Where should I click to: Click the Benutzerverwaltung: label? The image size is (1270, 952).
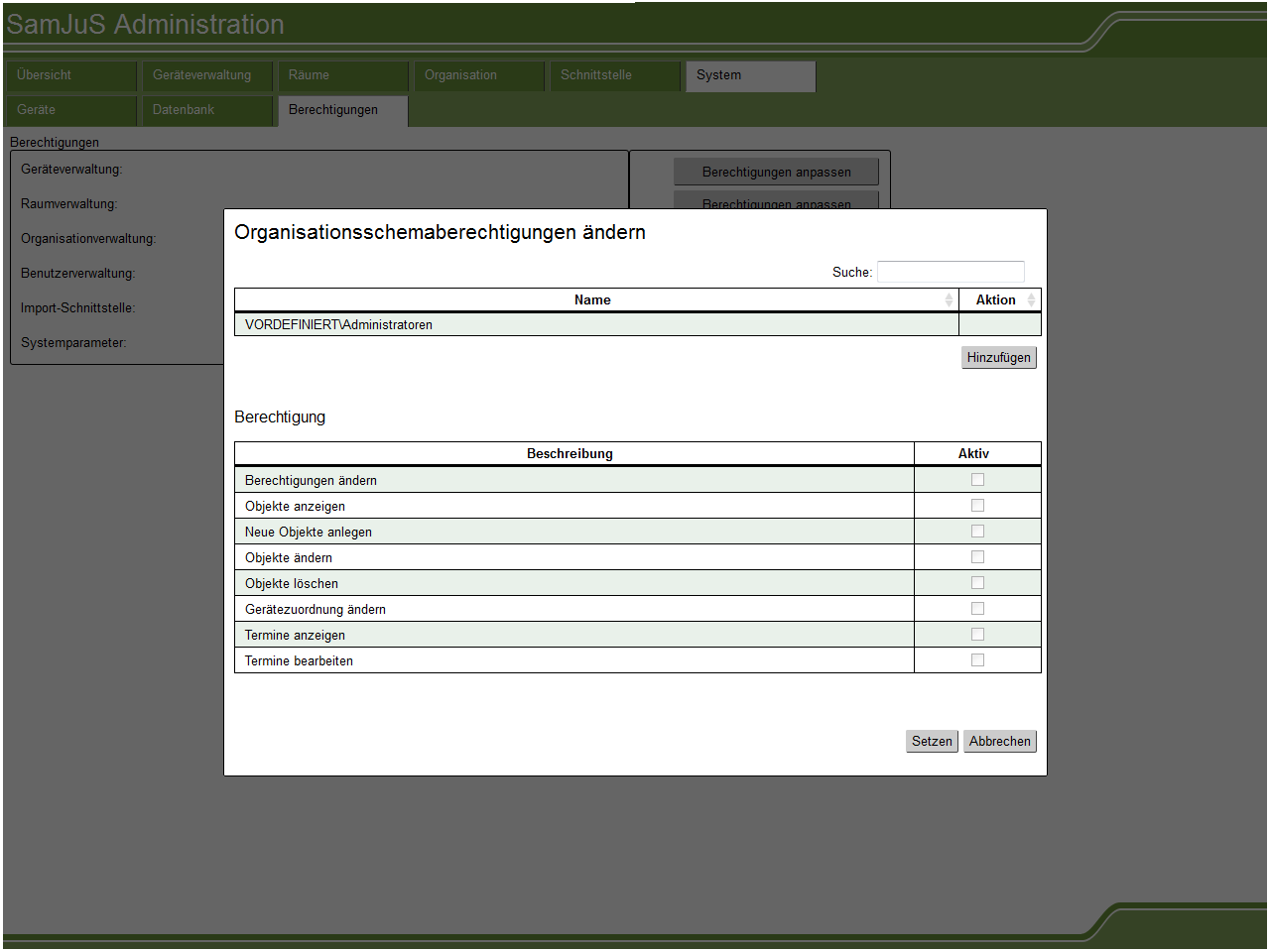tap(77, 274)
